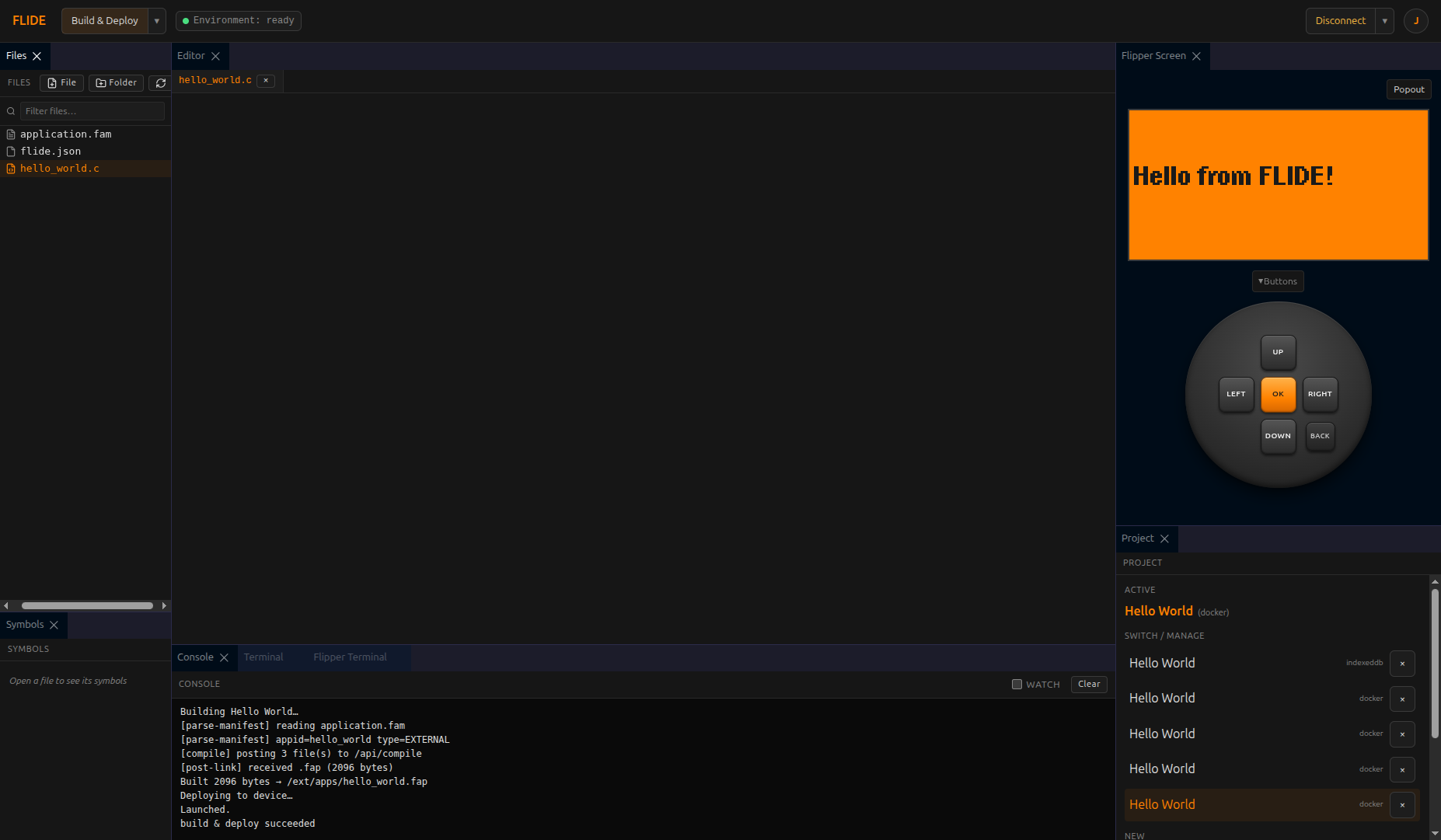Click the Build & Deploy button
The image size is (1441, 840).
coord(105,21)
